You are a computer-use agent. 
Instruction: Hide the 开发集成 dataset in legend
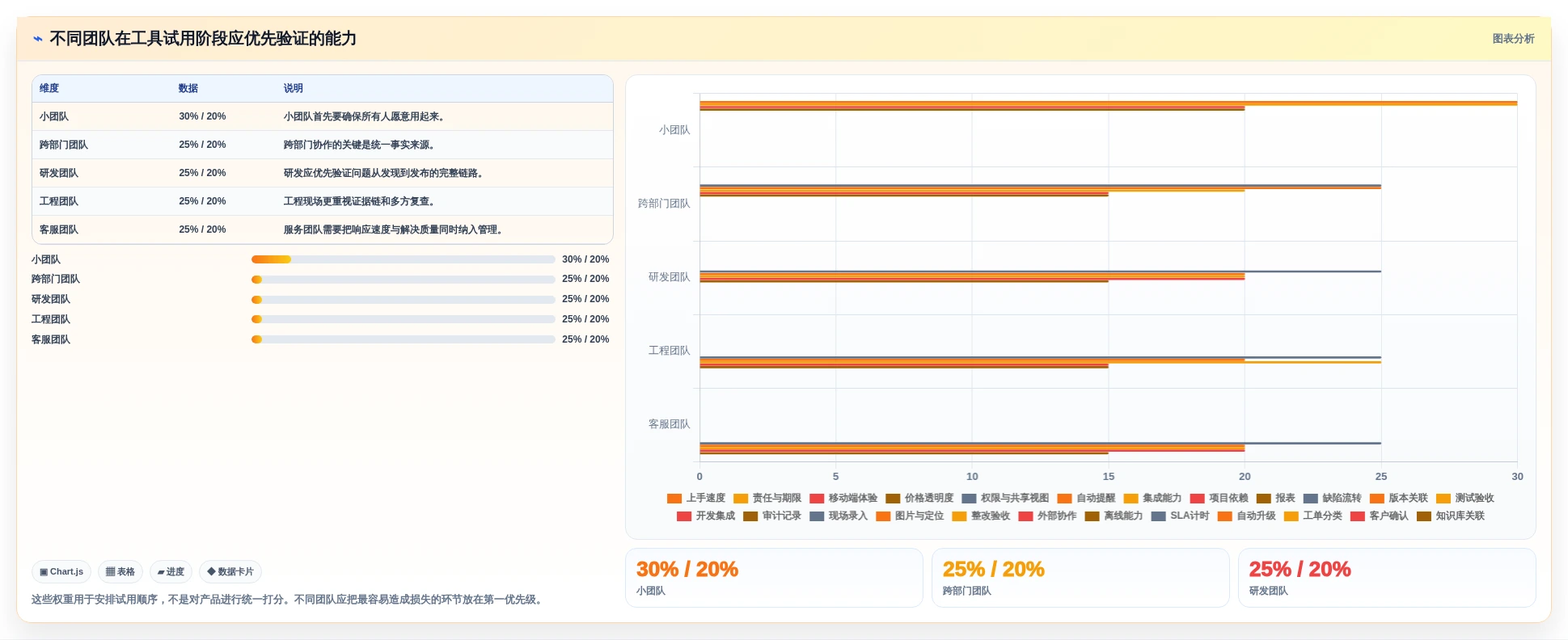point(706,516)
